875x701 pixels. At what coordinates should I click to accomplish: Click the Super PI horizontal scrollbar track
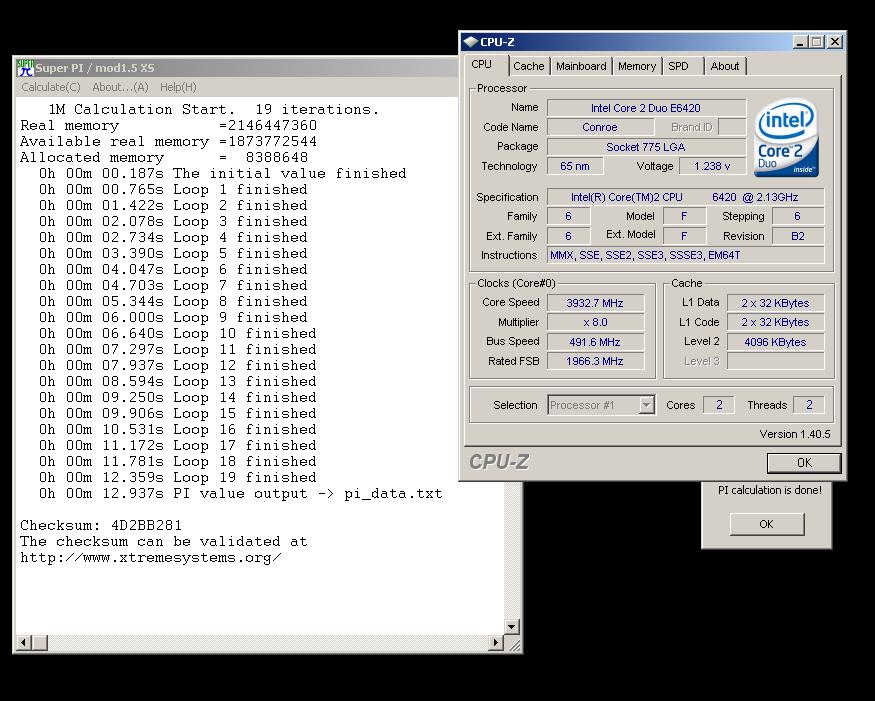(x=268, y=642)
